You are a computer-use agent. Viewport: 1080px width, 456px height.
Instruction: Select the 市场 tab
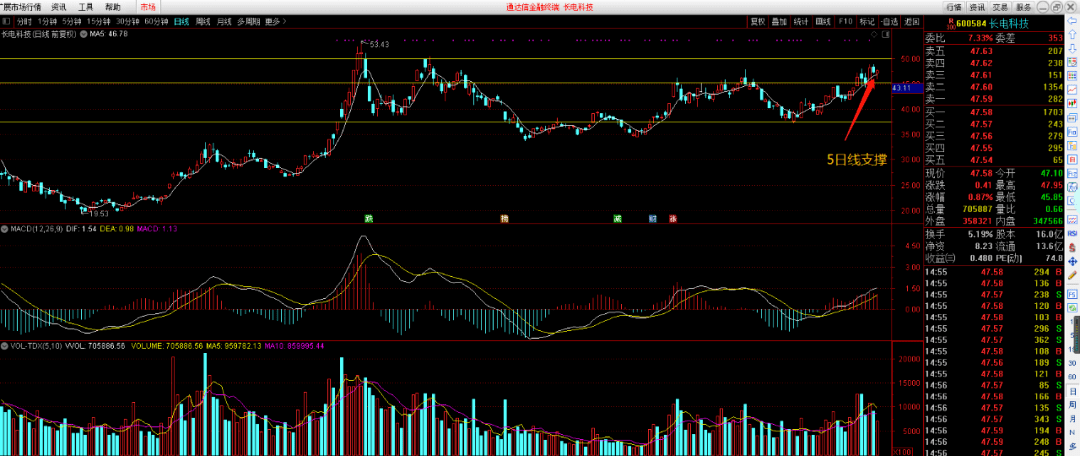click(x=147, y=6)
